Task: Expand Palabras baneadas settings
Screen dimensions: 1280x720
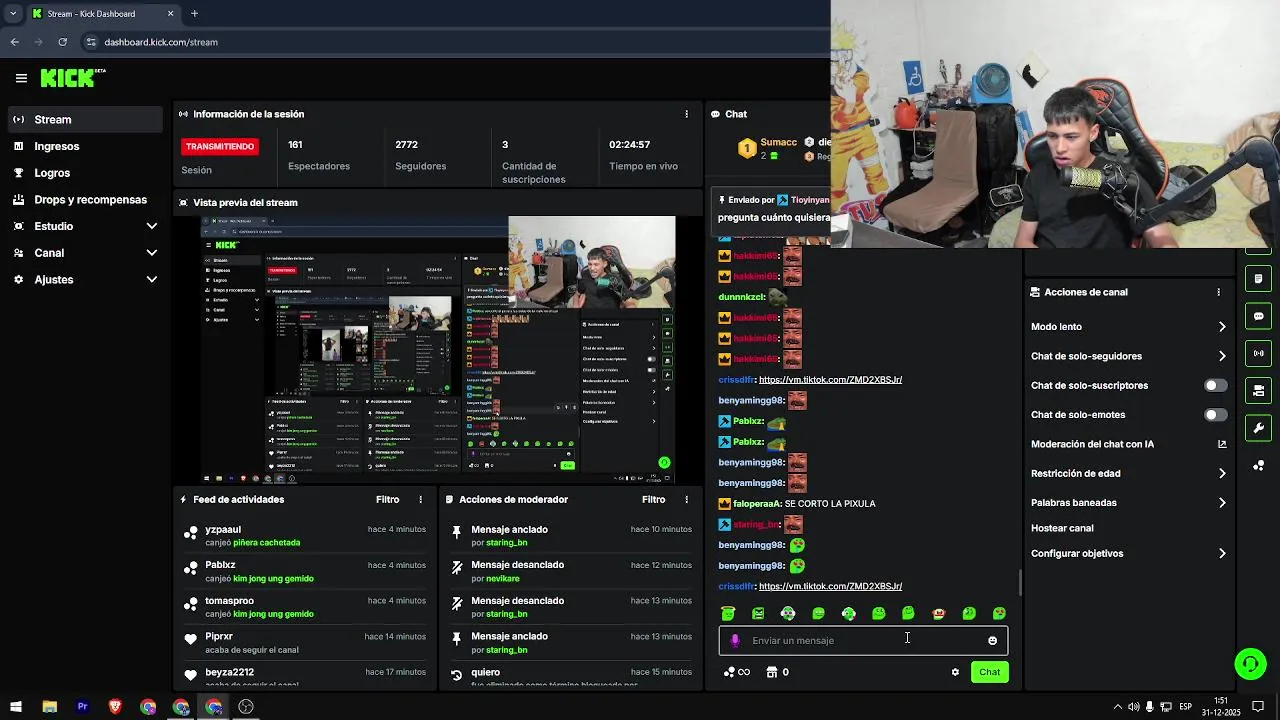Action: coord(1129,503)
